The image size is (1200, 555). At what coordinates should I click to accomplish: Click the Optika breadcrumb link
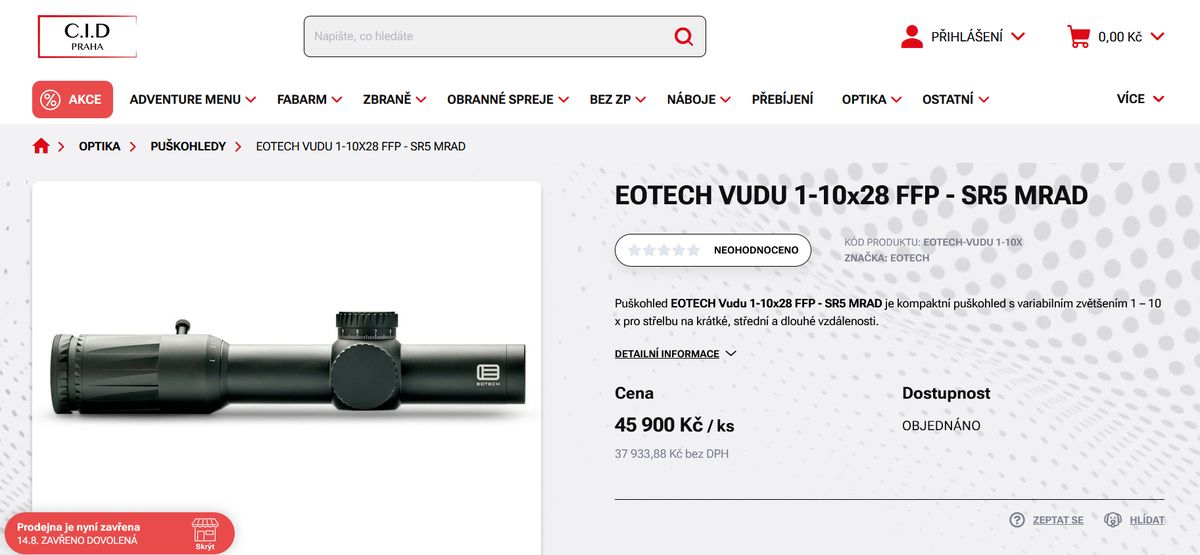coord(100,146)
